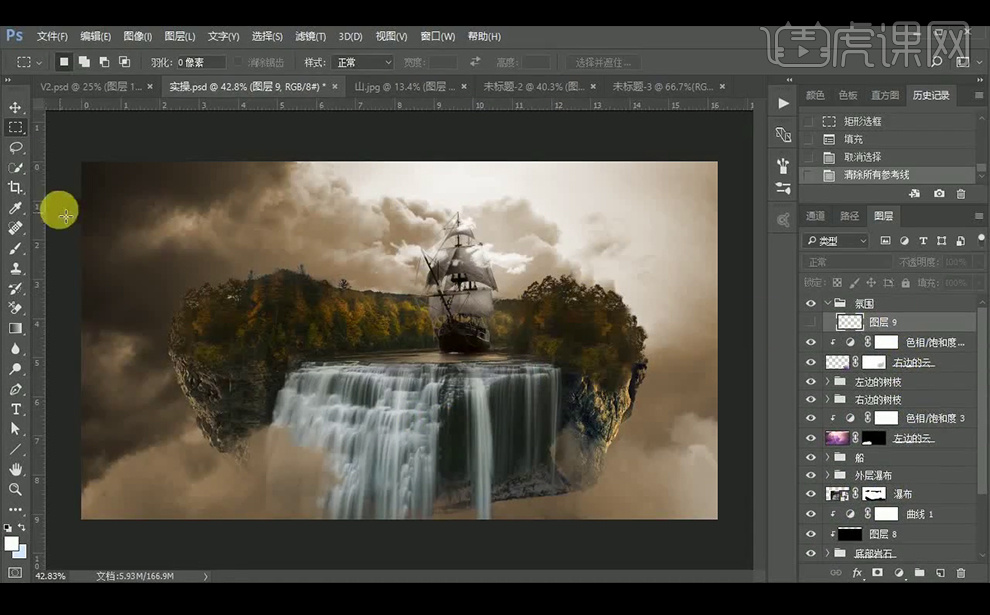The image size is (990, 615).
Task: Click the delete layer trash icon
Action: (961, 573)
